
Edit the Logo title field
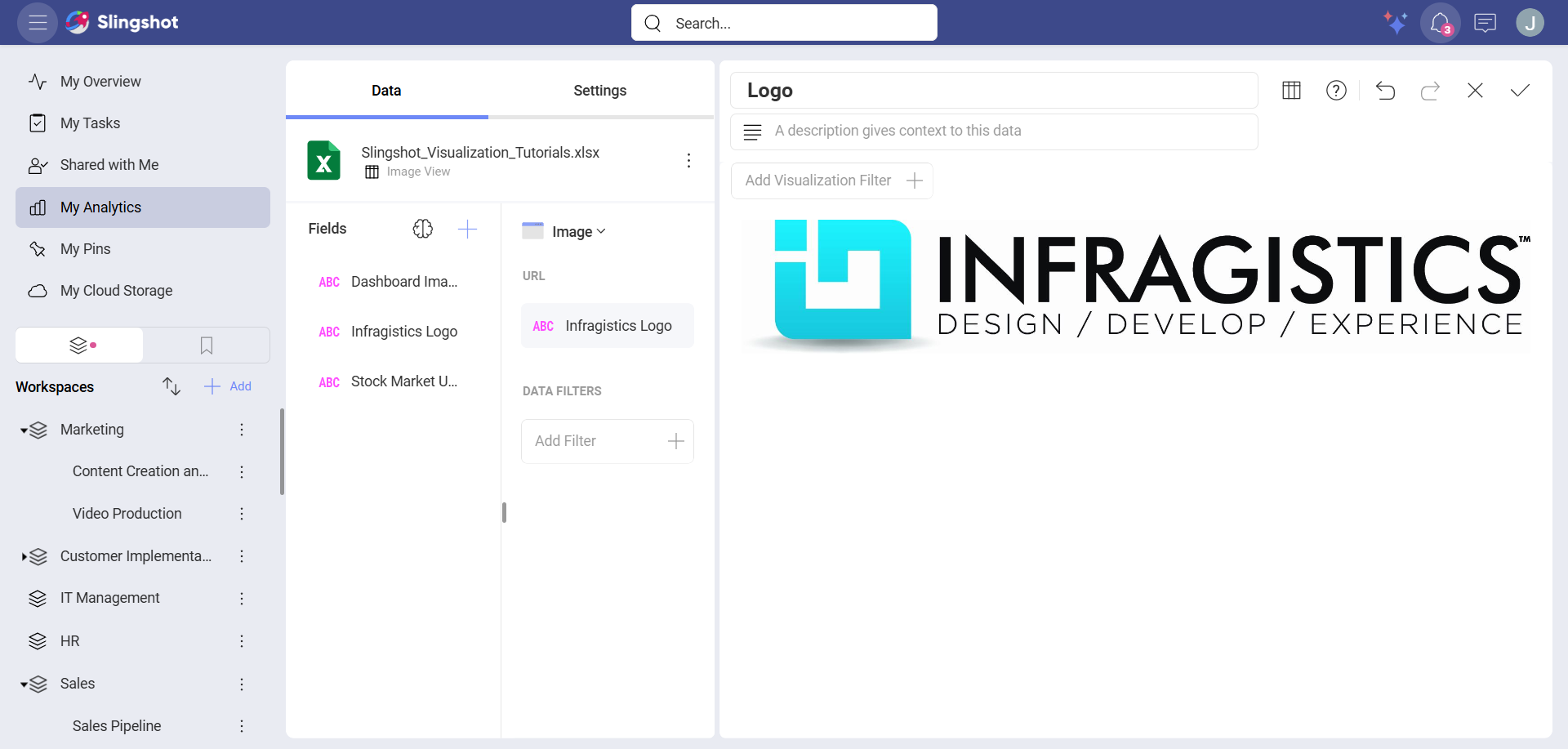(x=994, y=91)
